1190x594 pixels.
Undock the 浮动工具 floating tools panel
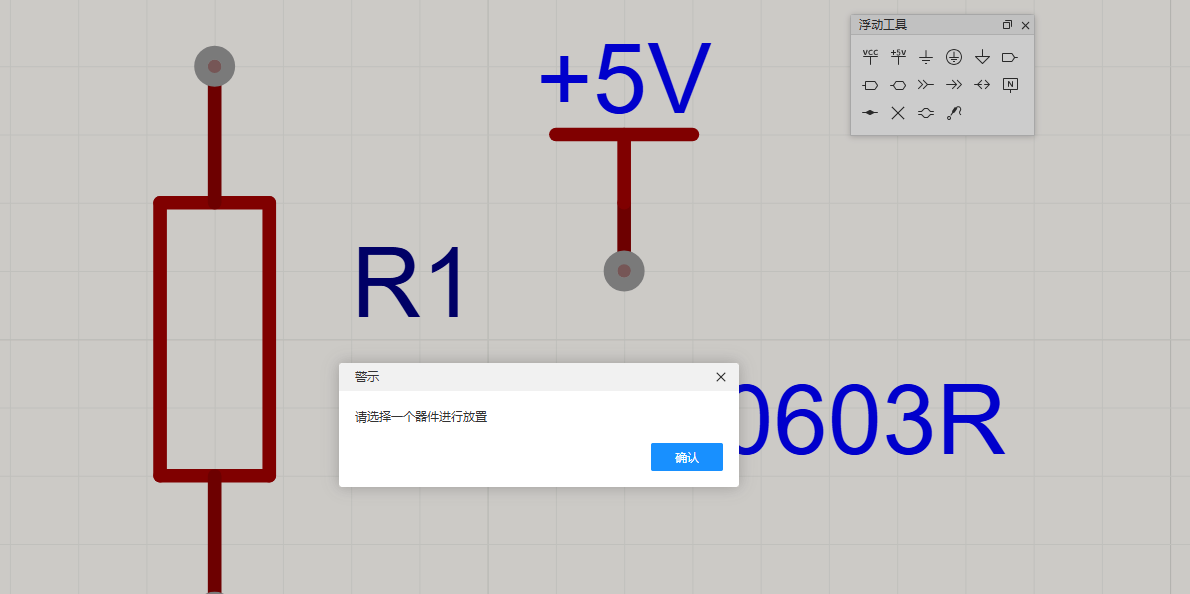click(x=1007, y=25)
